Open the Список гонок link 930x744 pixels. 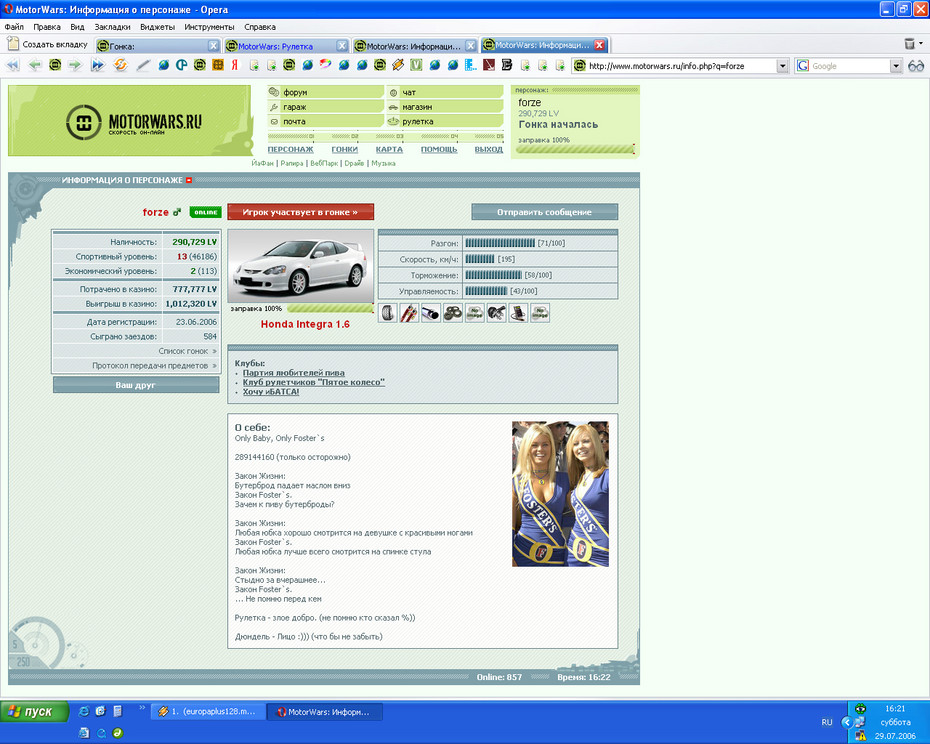(x=187, y=351)
